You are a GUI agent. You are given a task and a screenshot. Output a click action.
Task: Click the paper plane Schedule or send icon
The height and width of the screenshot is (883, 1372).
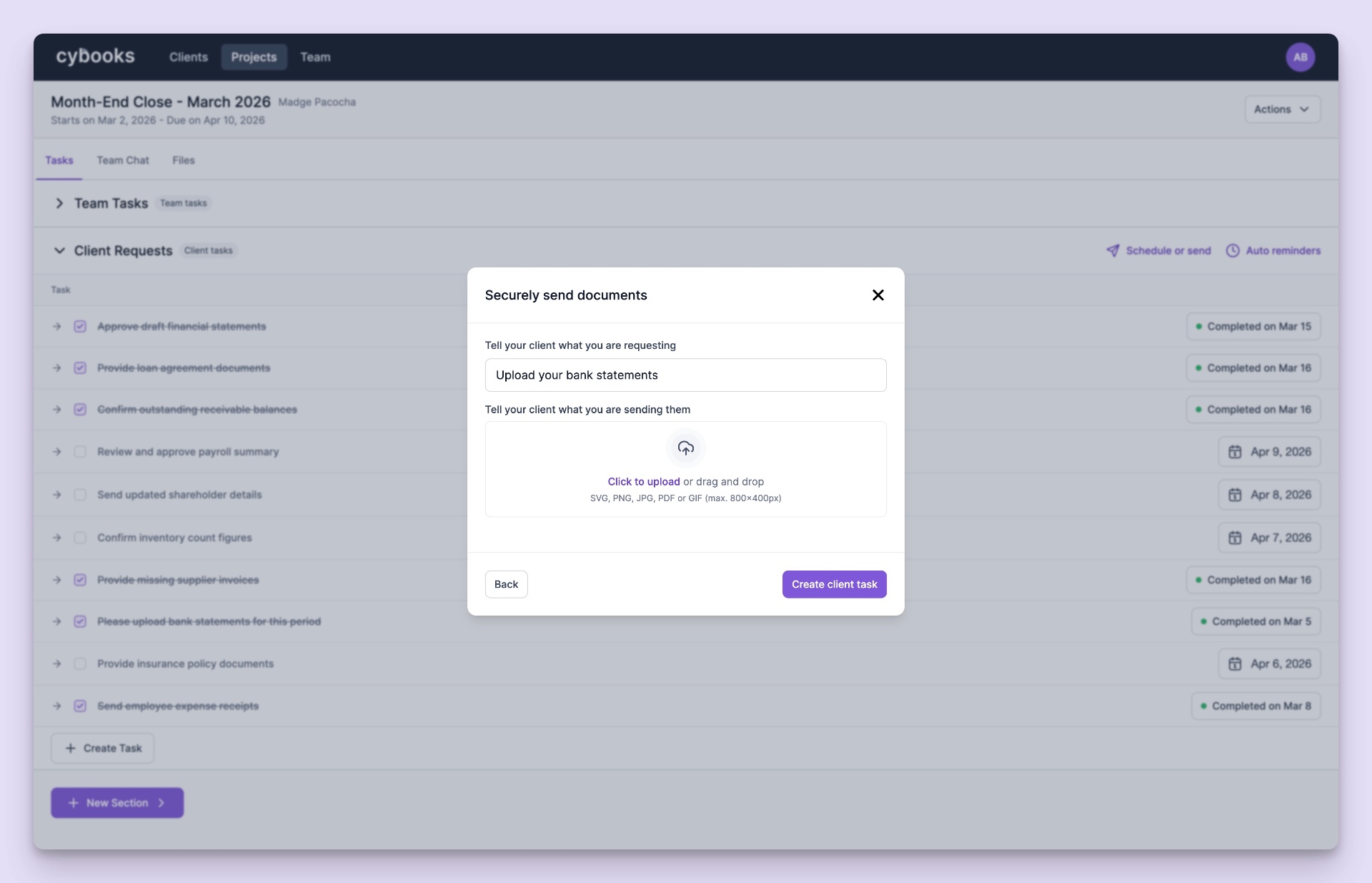1113,250
